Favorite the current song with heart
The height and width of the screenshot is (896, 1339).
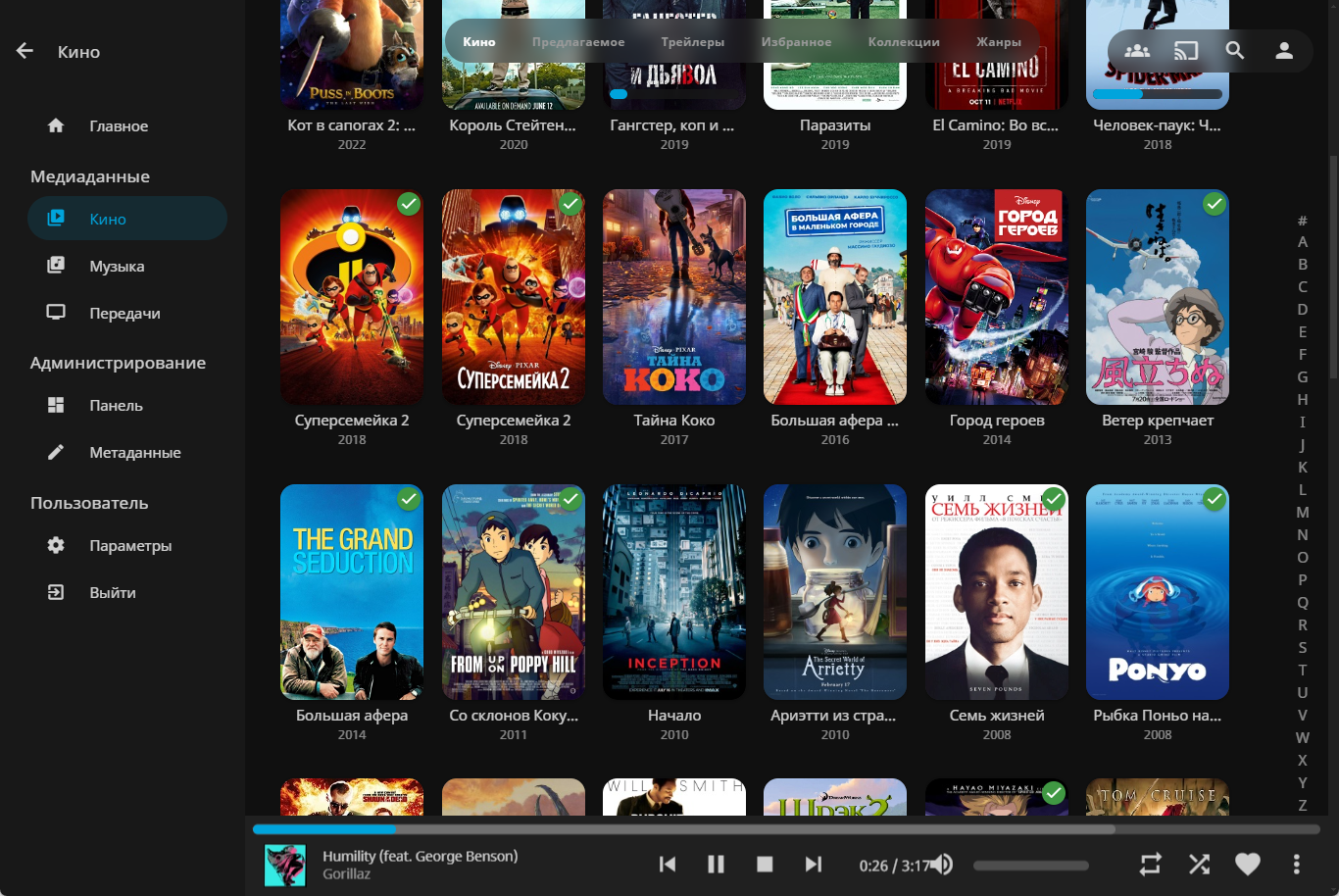1247,864
